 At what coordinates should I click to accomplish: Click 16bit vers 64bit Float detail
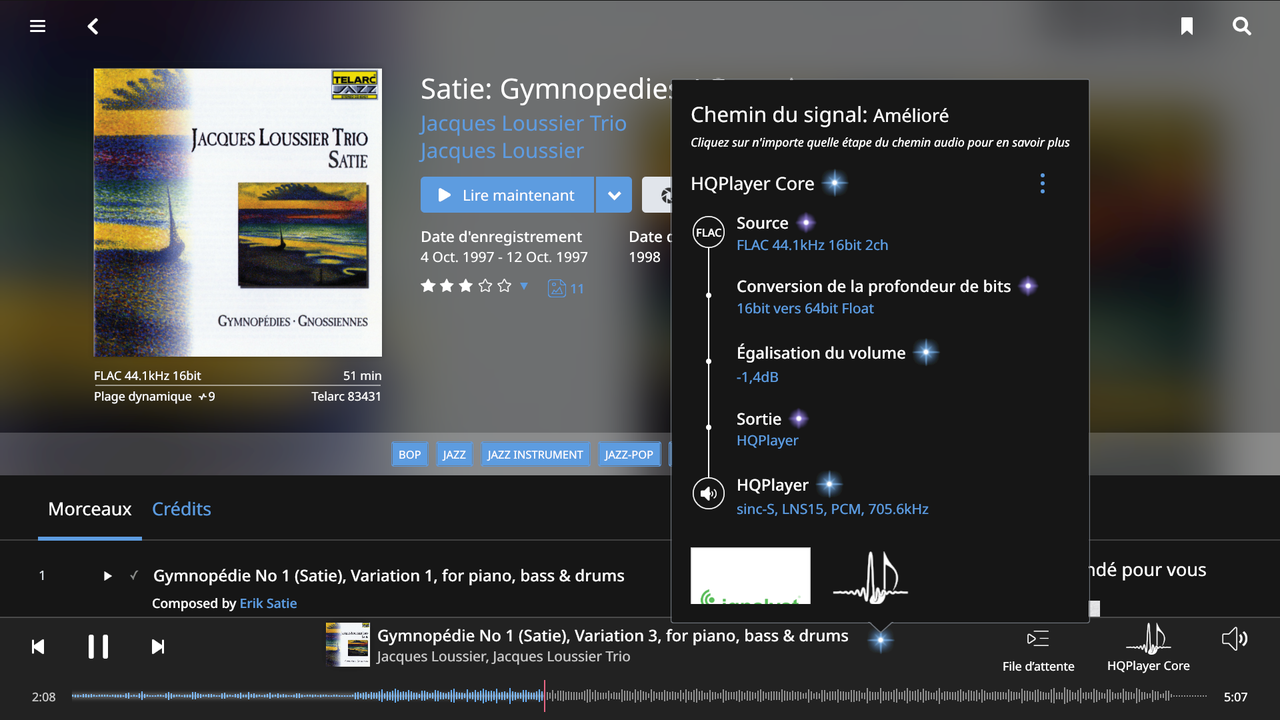click(805, 308)
